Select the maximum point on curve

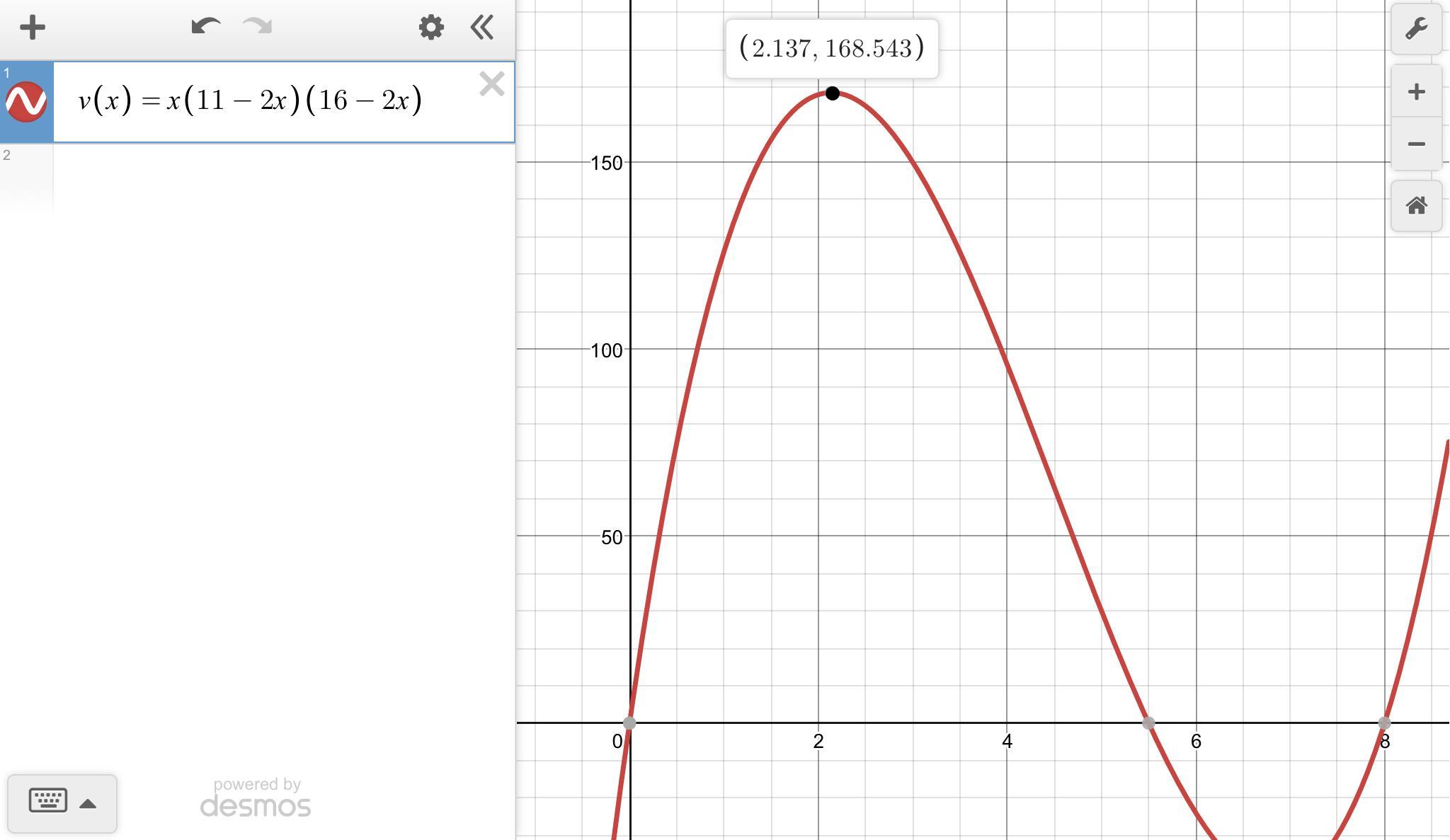[833, 93]
